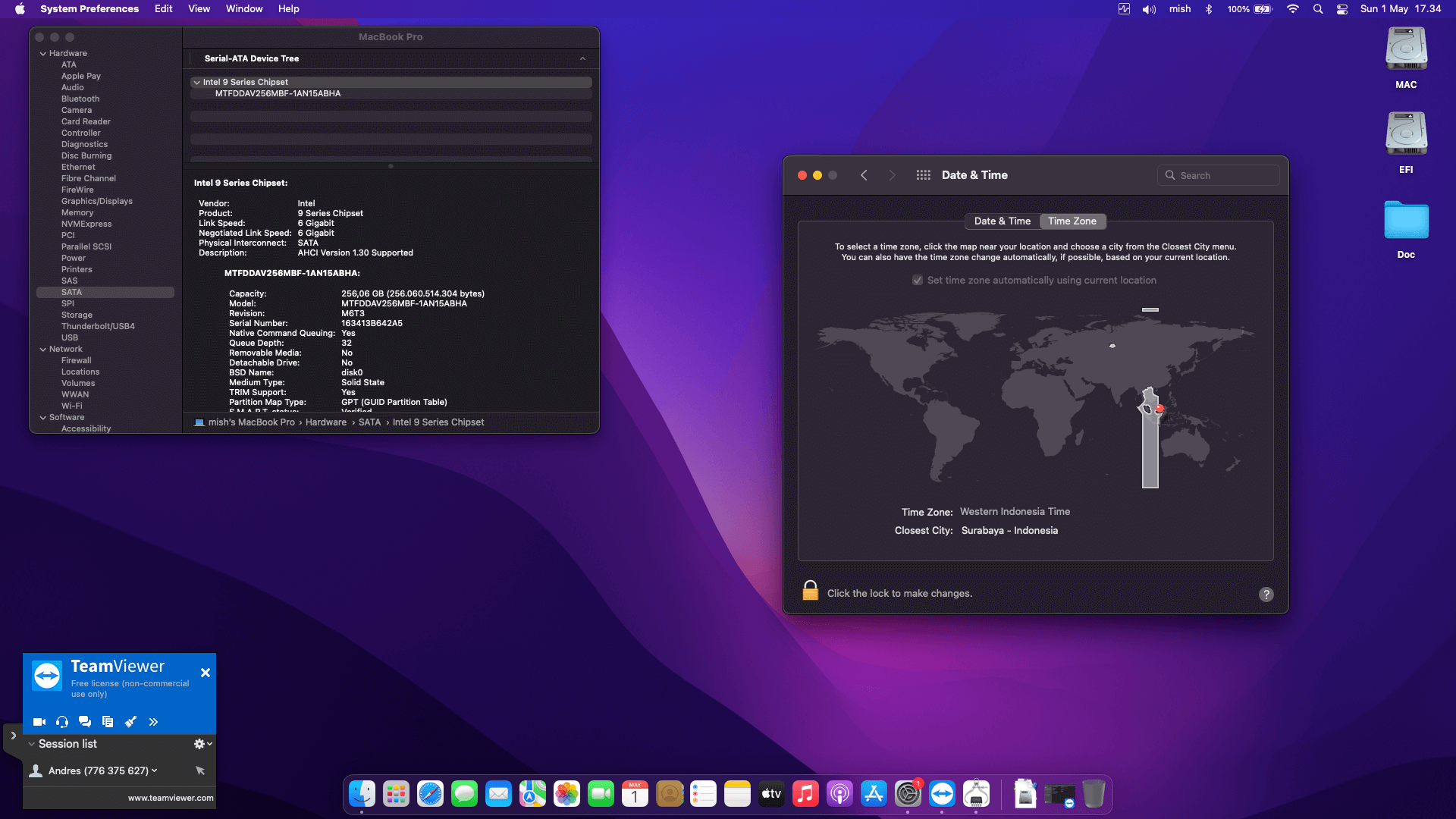Open Andres session dropdown arrow
Screen dimensions: 1456x819
coord(155,770)
